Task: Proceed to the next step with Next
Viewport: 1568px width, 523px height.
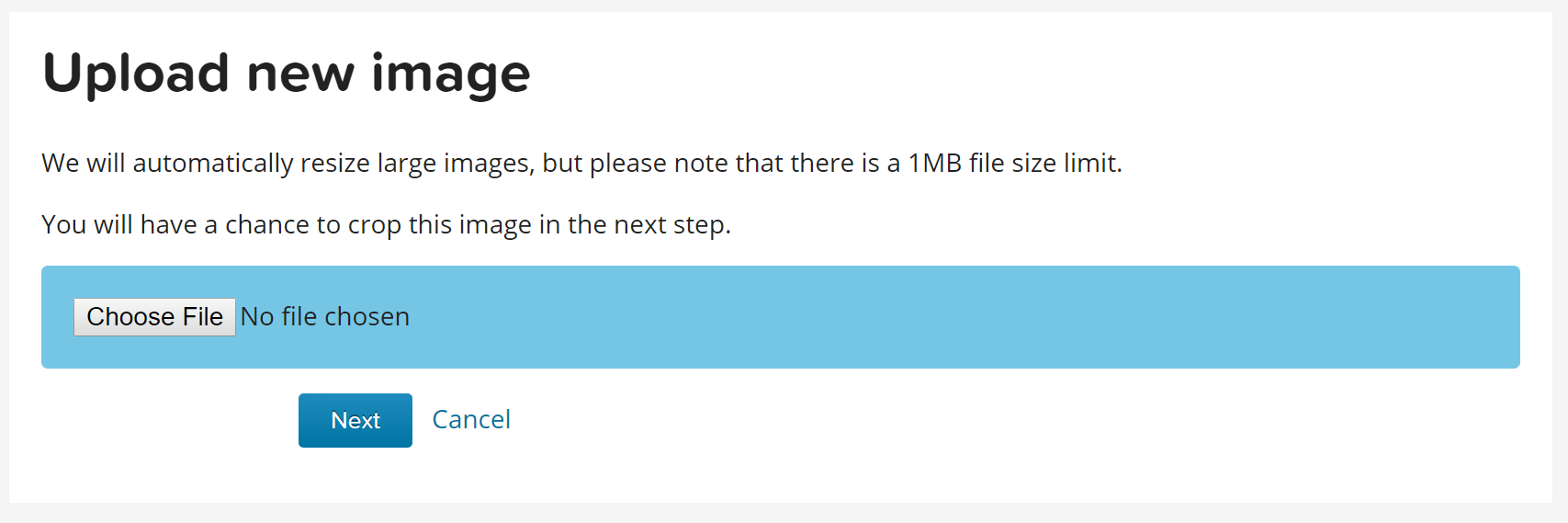Action: pos(355,421)
